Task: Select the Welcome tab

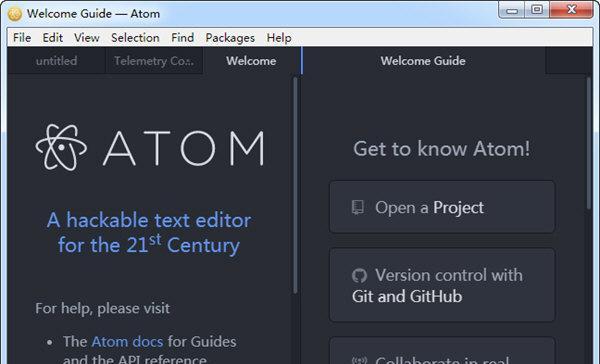Action: pyautogui.click(x=251, y=61)
